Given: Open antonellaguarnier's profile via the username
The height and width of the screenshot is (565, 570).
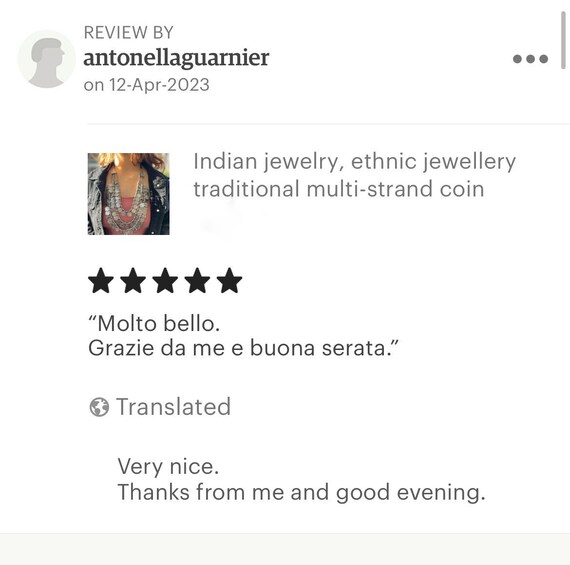Looking at the screenshot, I should click(176, 58).
